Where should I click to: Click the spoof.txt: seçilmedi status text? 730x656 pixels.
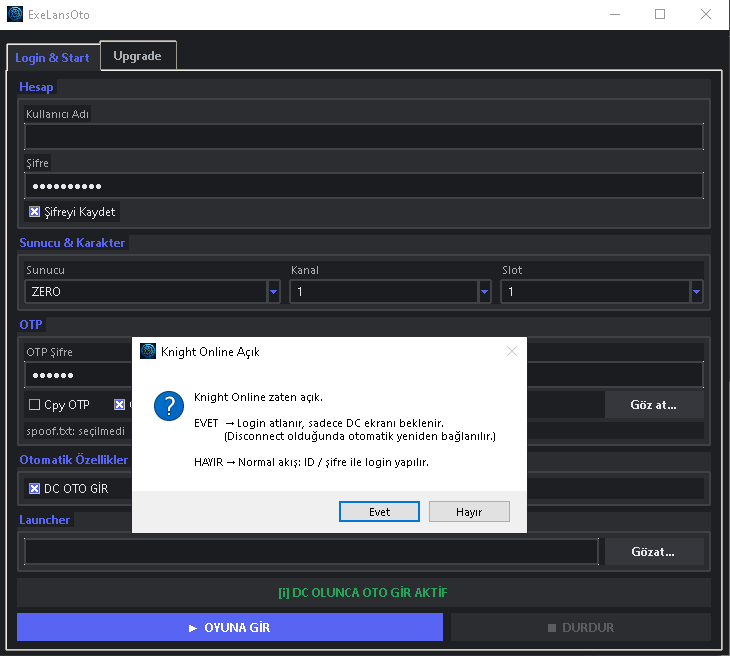(x=75, y=431)
